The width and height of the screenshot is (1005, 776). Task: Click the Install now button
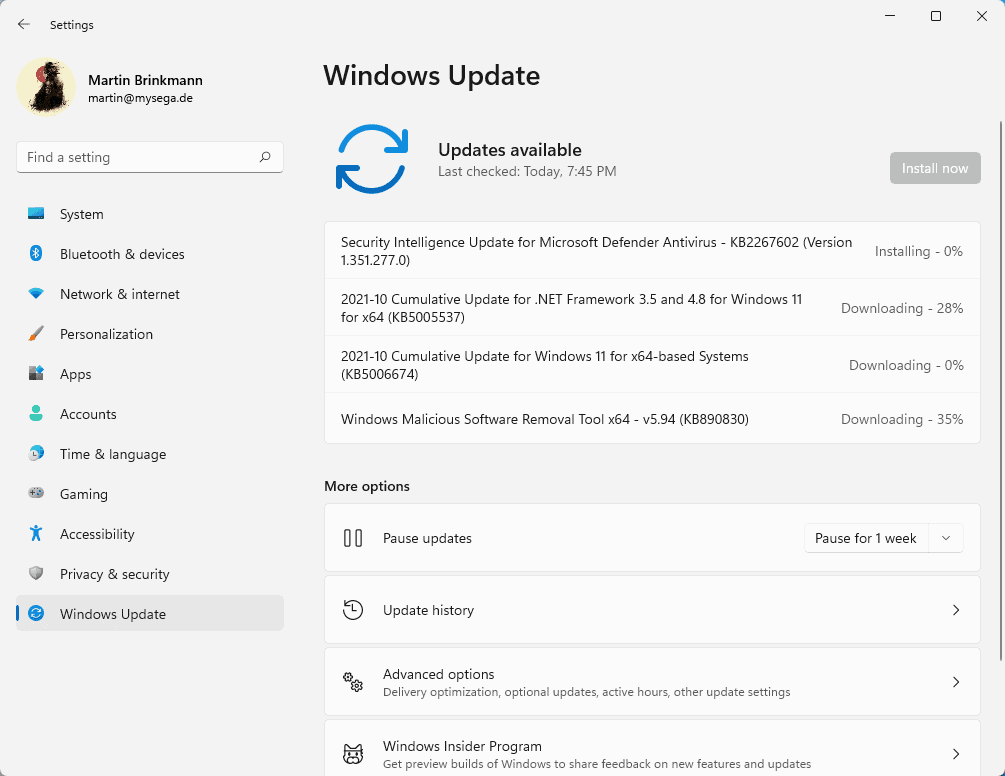934,168
